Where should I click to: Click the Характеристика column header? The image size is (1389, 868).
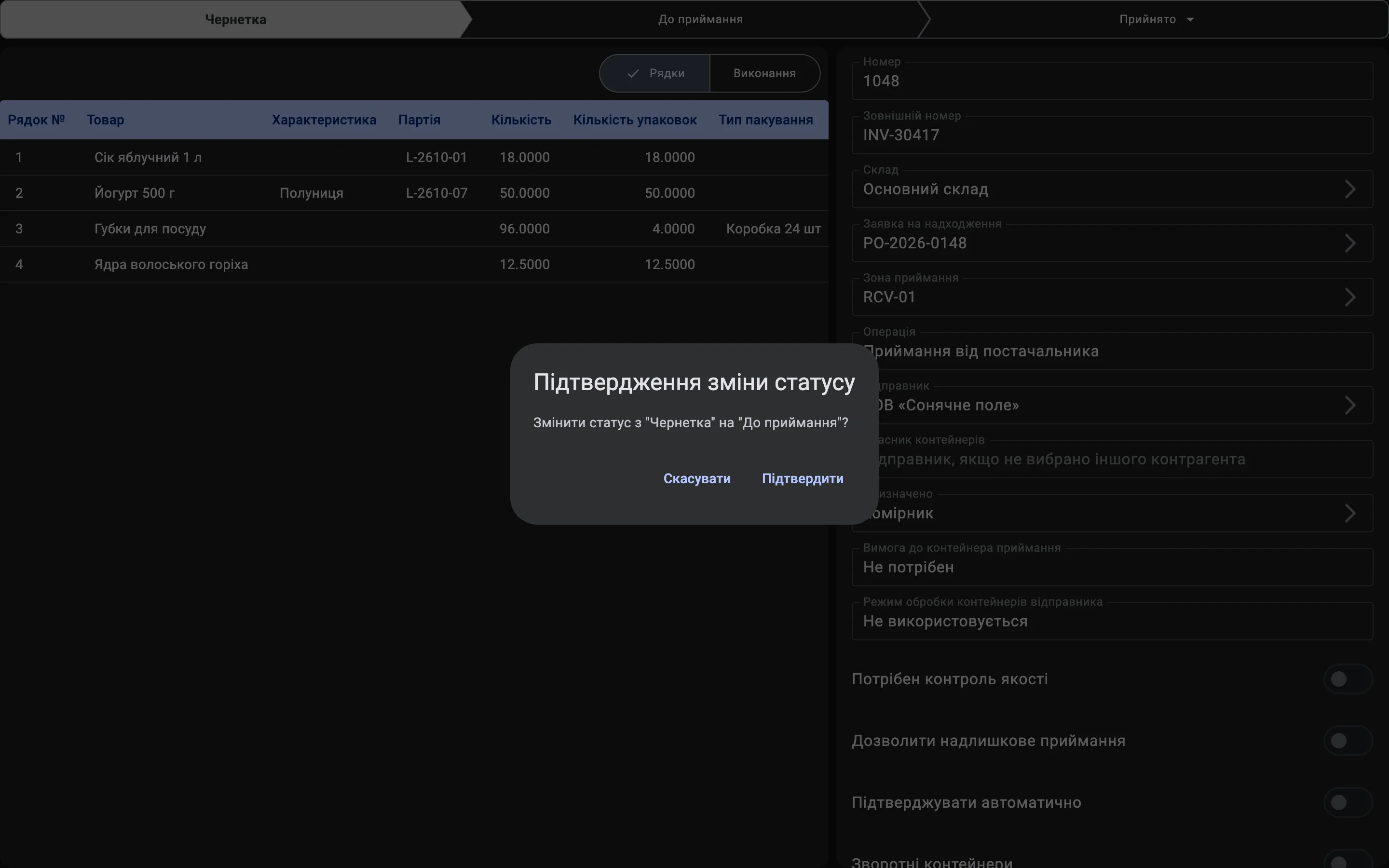324,120
